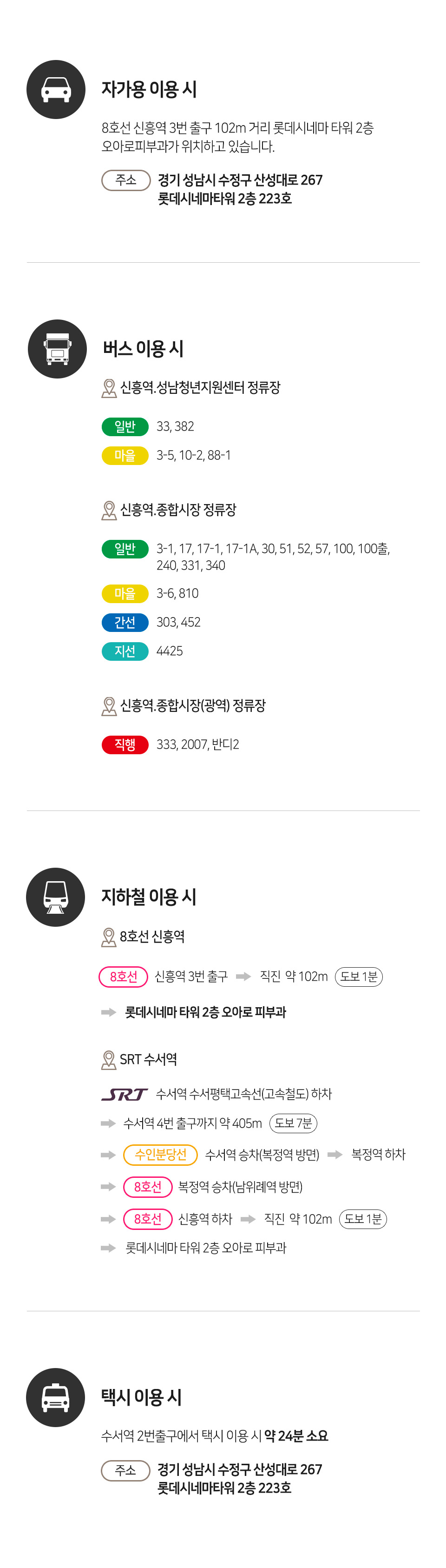Click the taxi icon at the bottom
Image resolution: width=446 pixels, height=1568 pixels.
[55, 1397]
